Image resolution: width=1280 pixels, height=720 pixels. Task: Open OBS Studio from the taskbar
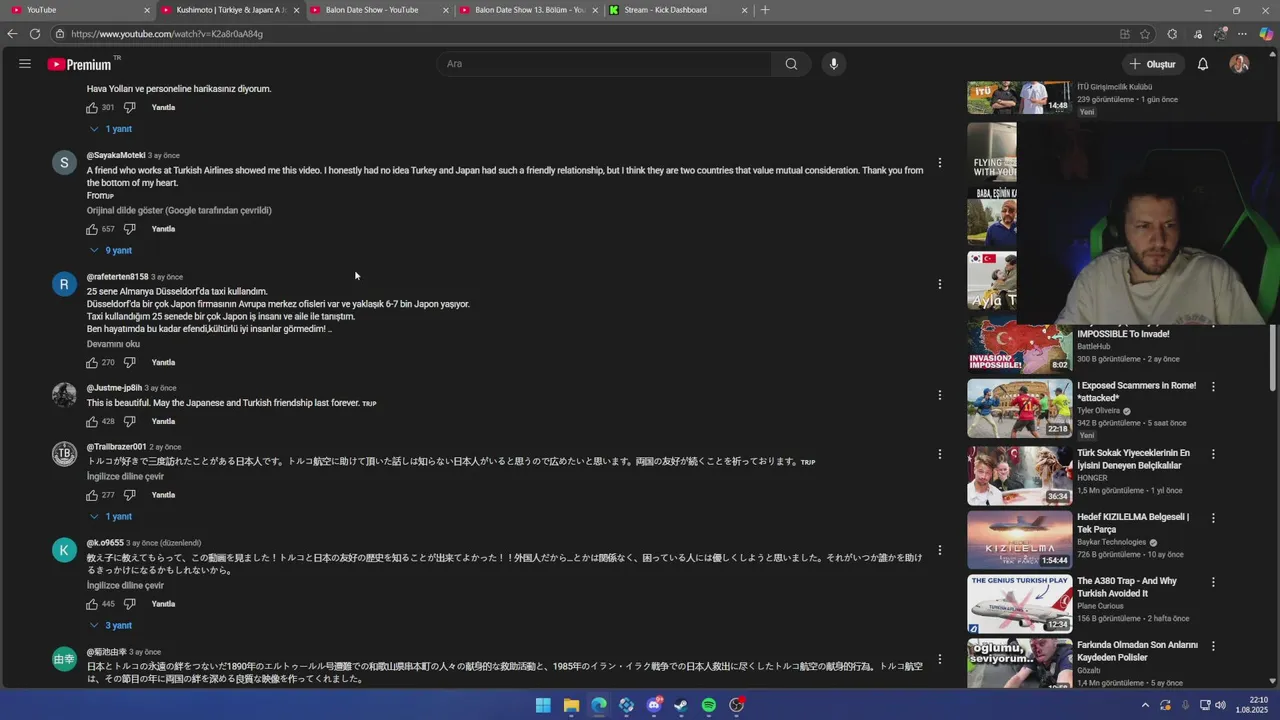(x=737, y=705)
